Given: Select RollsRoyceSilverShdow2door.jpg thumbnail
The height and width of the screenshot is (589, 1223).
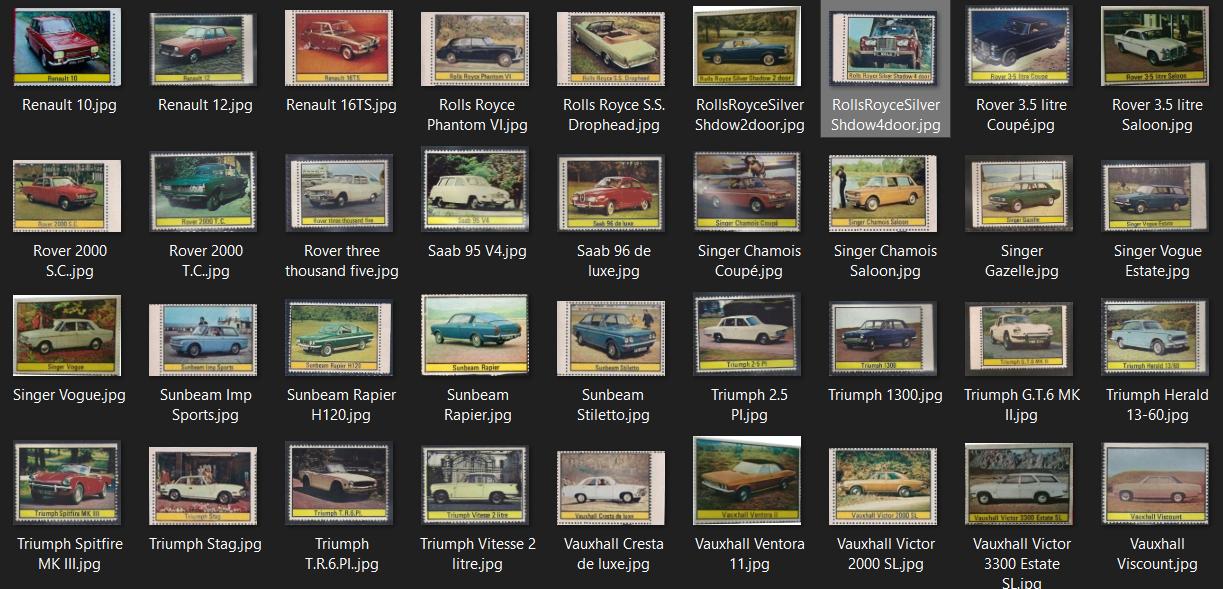Looking at the screenshot, I should point(749,46).
